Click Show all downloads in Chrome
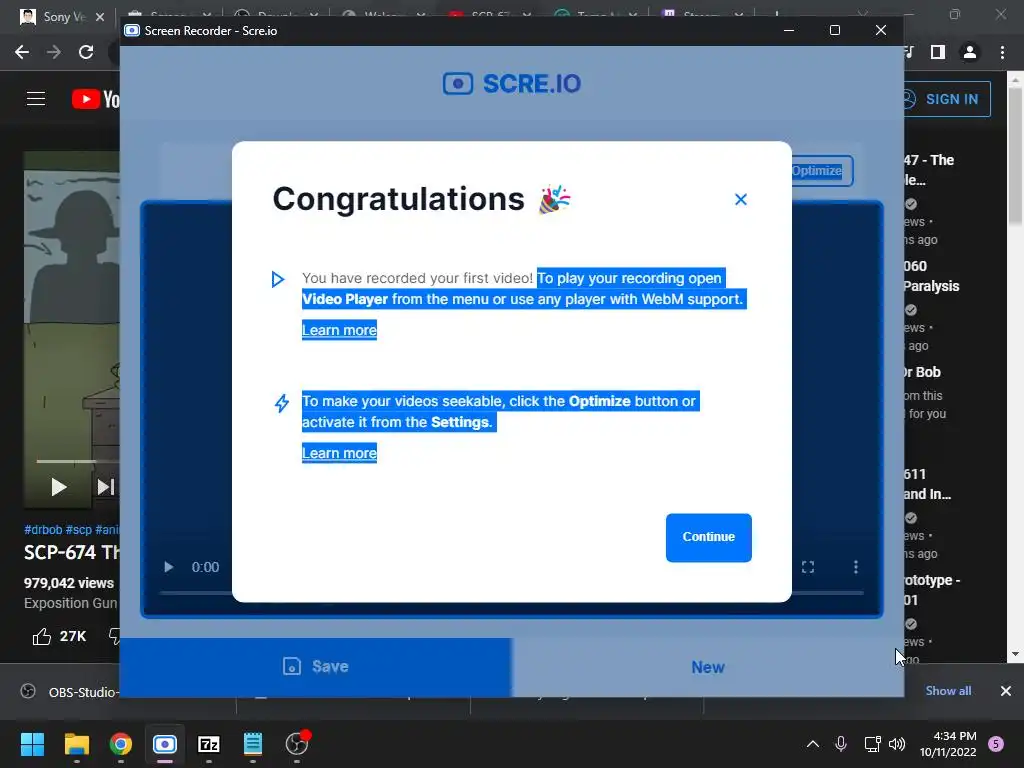Screen dimensions: 1024x768 pos(948,691)
